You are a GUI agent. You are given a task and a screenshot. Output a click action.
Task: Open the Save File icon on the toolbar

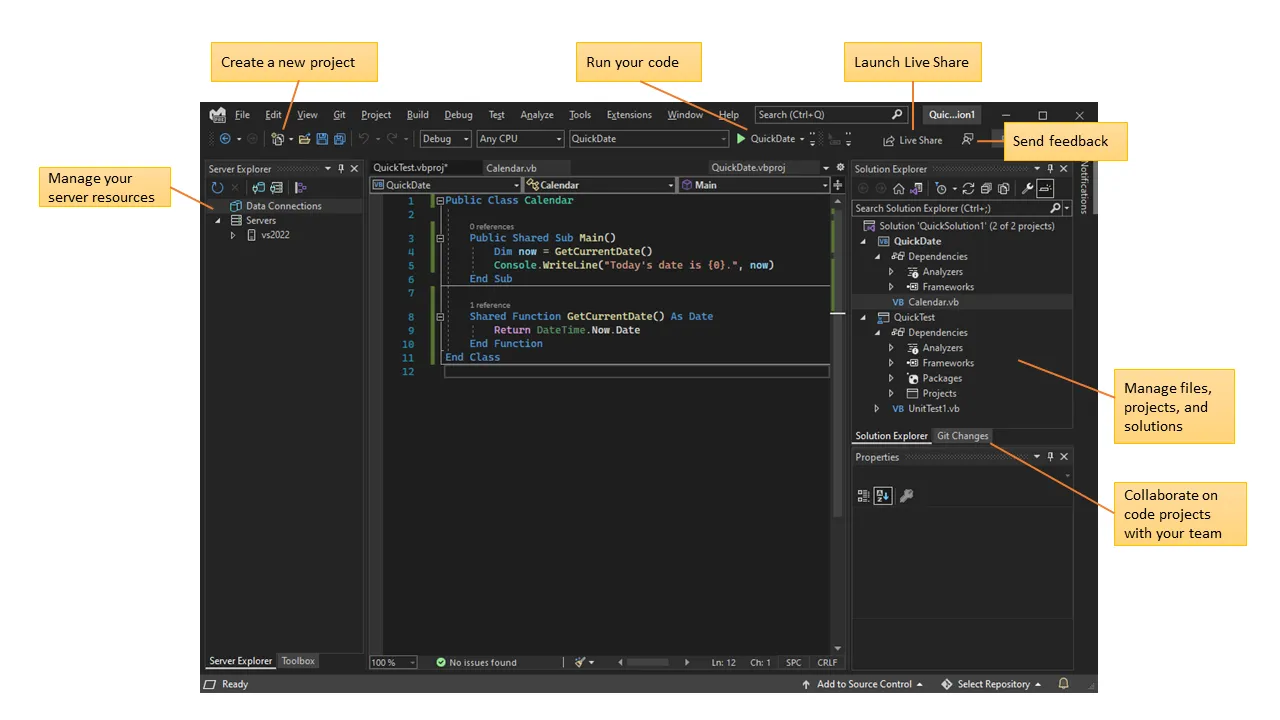pos(322,139)
